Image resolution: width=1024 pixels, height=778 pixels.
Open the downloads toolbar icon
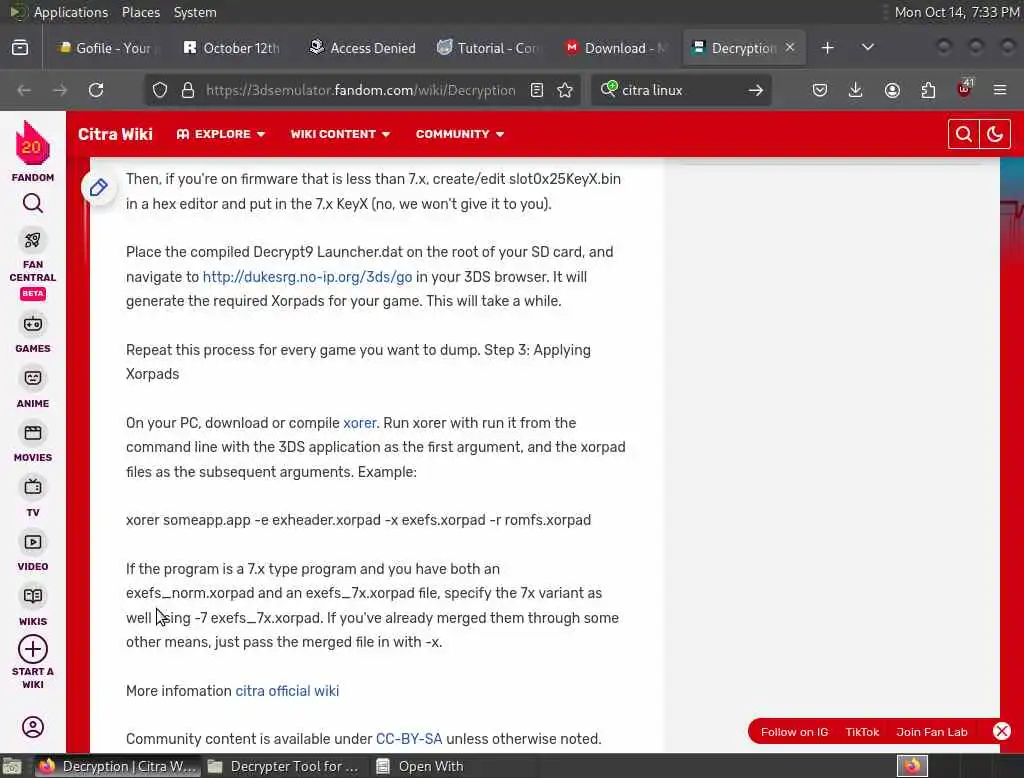pyautogui.click(x=856, y=90)
